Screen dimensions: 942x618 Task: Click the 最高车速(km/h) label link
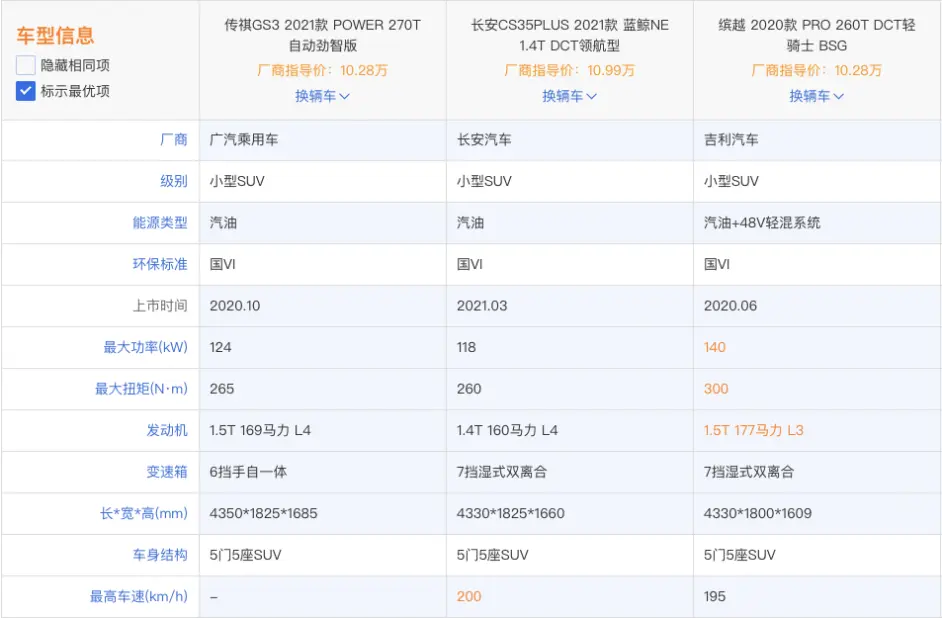tap(139, 596)
